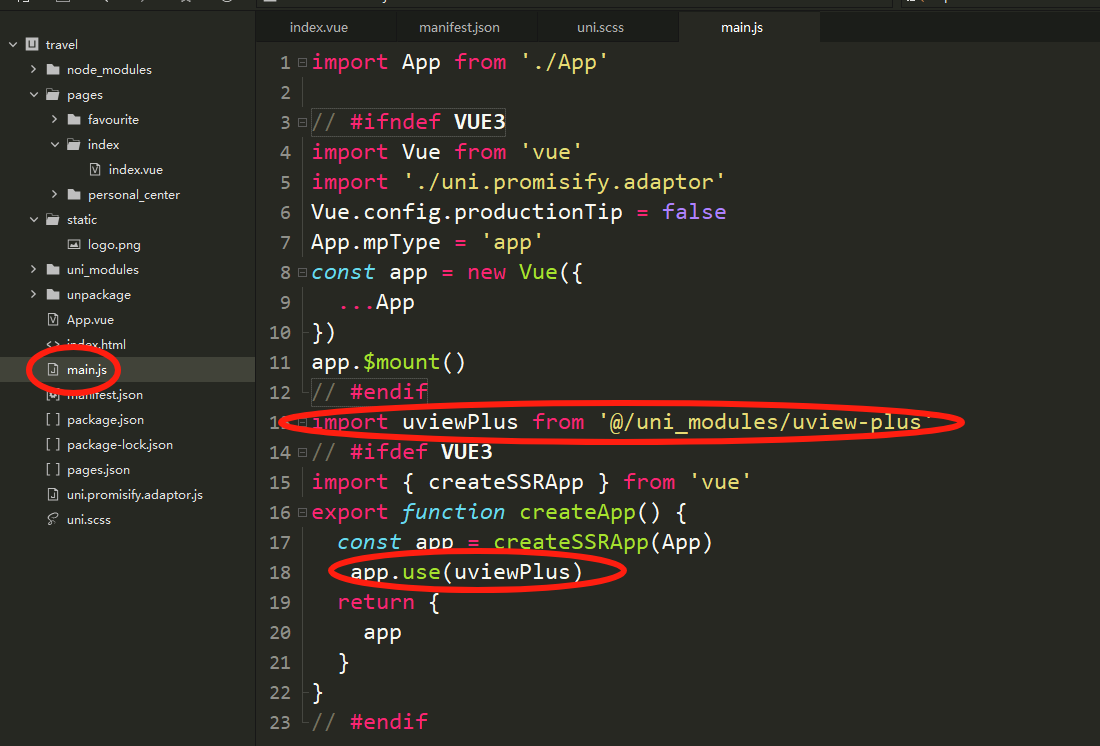This screenshot has height=746, width=1100.
Task: Collapse the pages folder chevron
Action: pyautogui.click(x=33, y=95)
